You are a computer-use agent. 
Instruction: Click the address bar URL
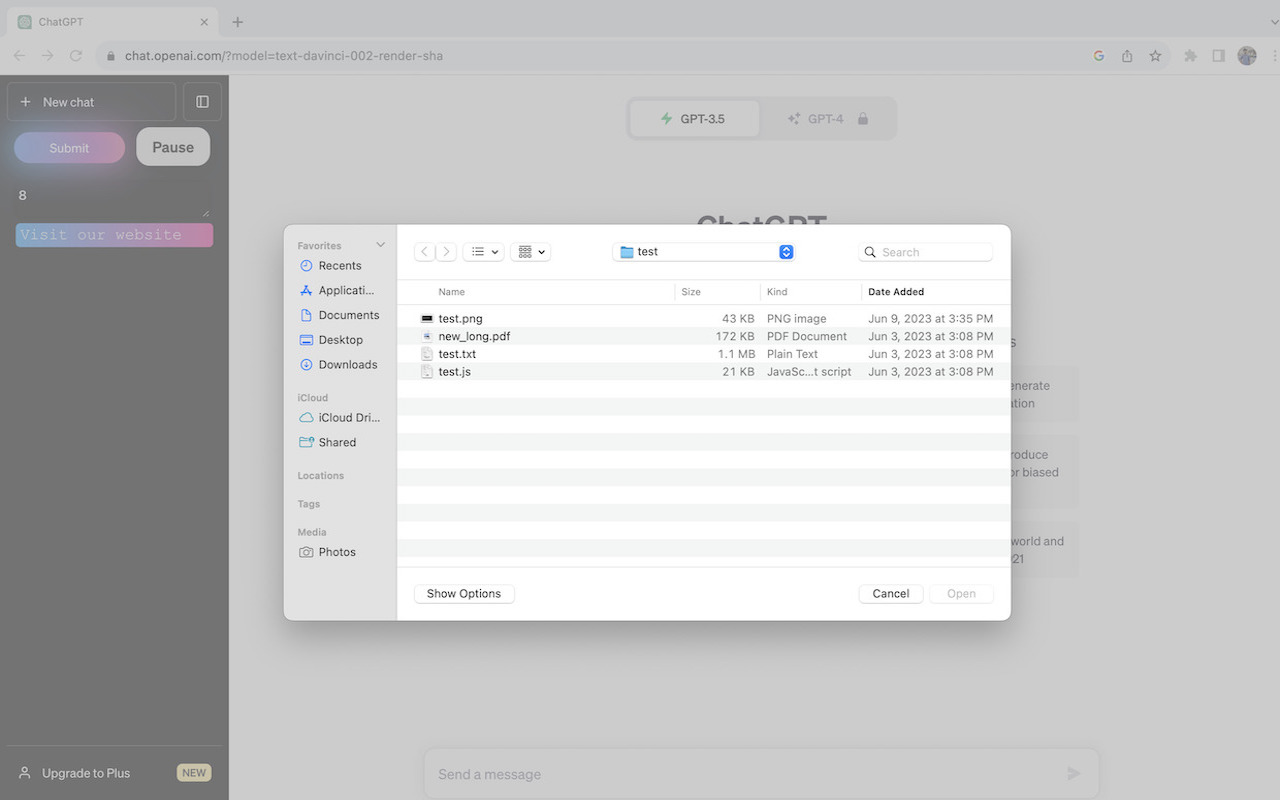pyautogui.click(x=283, y=56)
